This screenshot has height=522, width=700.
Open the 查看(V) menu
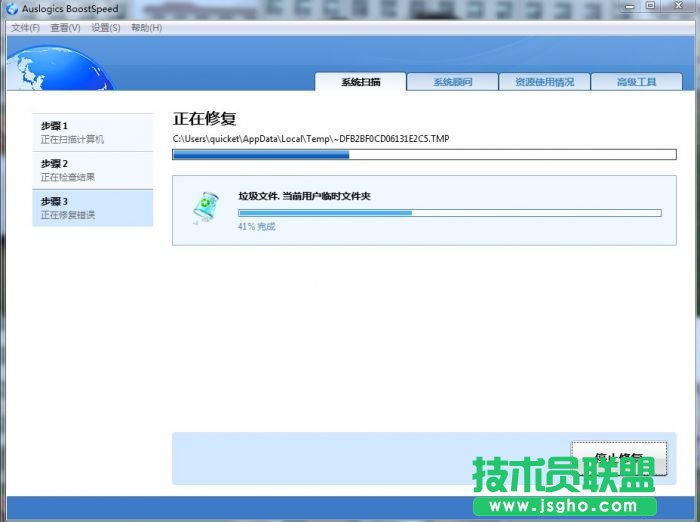point(65,28)
